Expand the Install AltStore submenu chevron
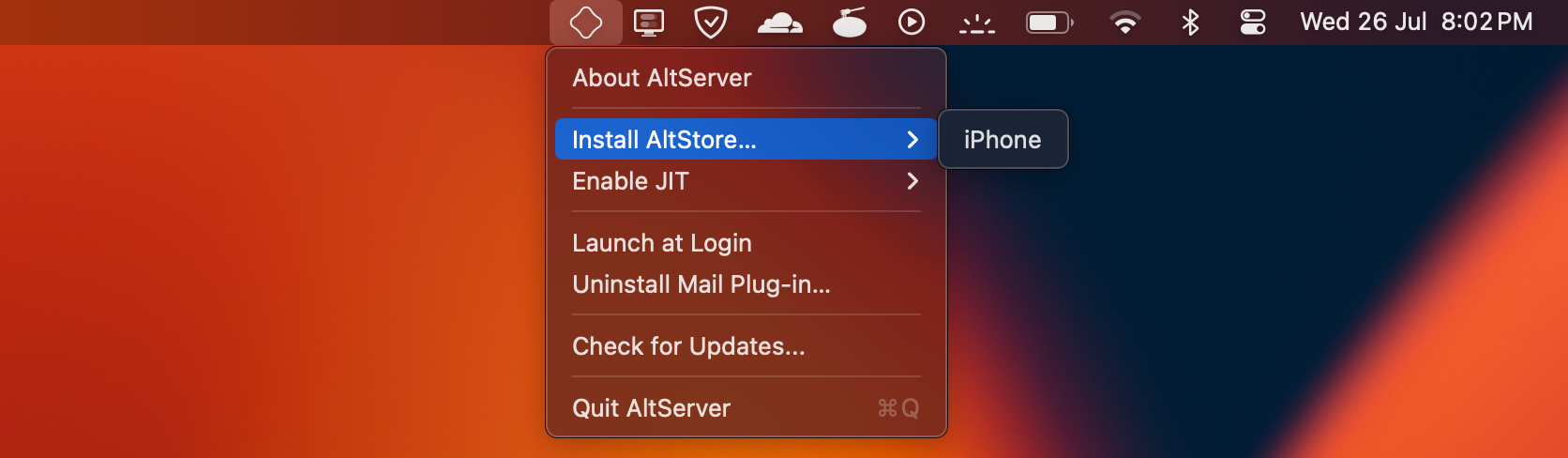 (x=912, y=140)
